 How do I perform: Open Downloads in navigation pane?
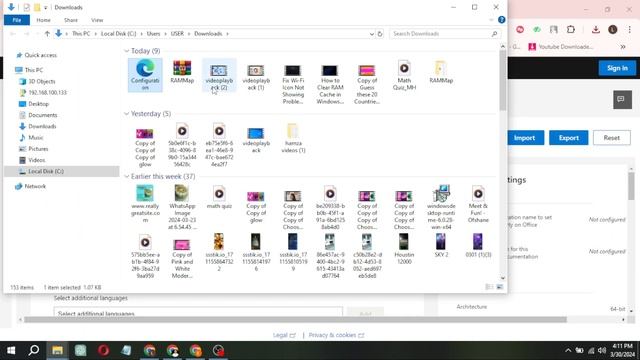coord(42,127)
